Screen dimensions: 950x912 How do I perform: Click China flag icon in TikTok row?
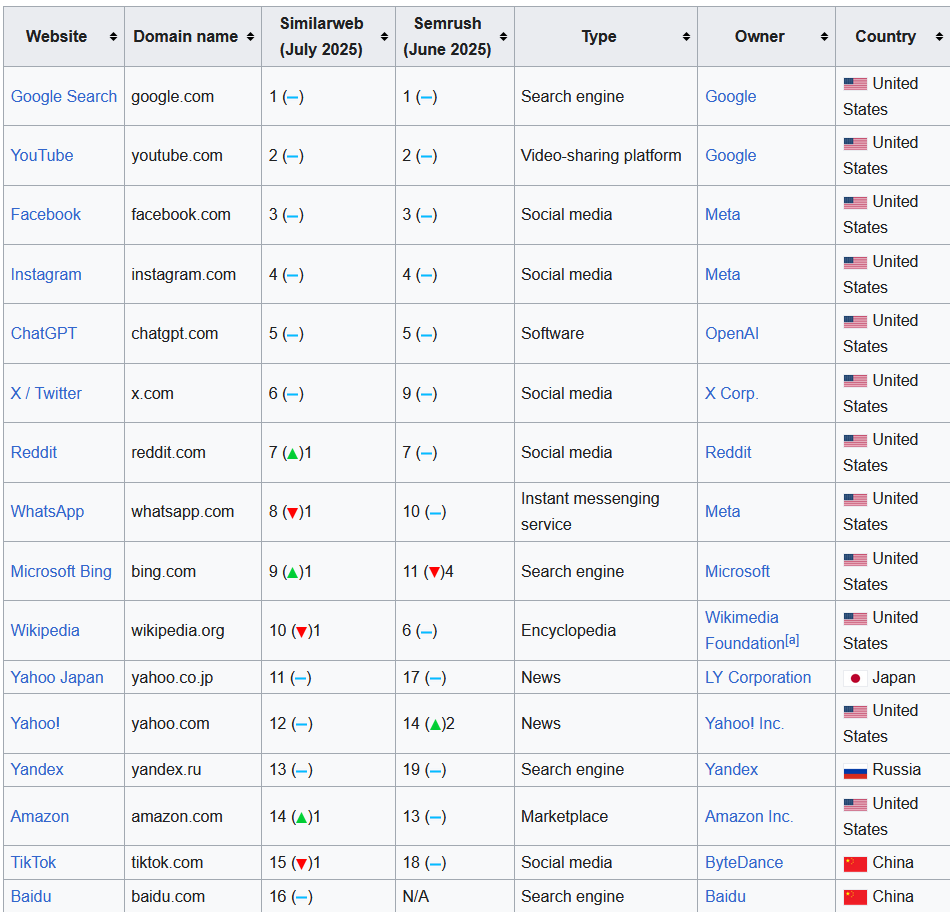click(855, 864)
